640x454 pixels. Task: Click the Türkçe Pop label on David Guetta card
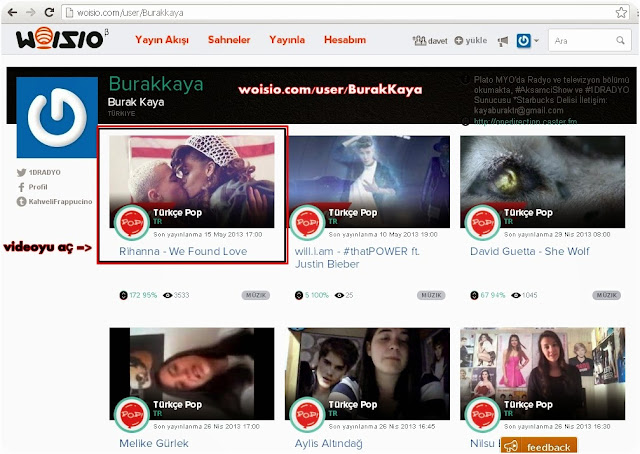click(528, 212)
